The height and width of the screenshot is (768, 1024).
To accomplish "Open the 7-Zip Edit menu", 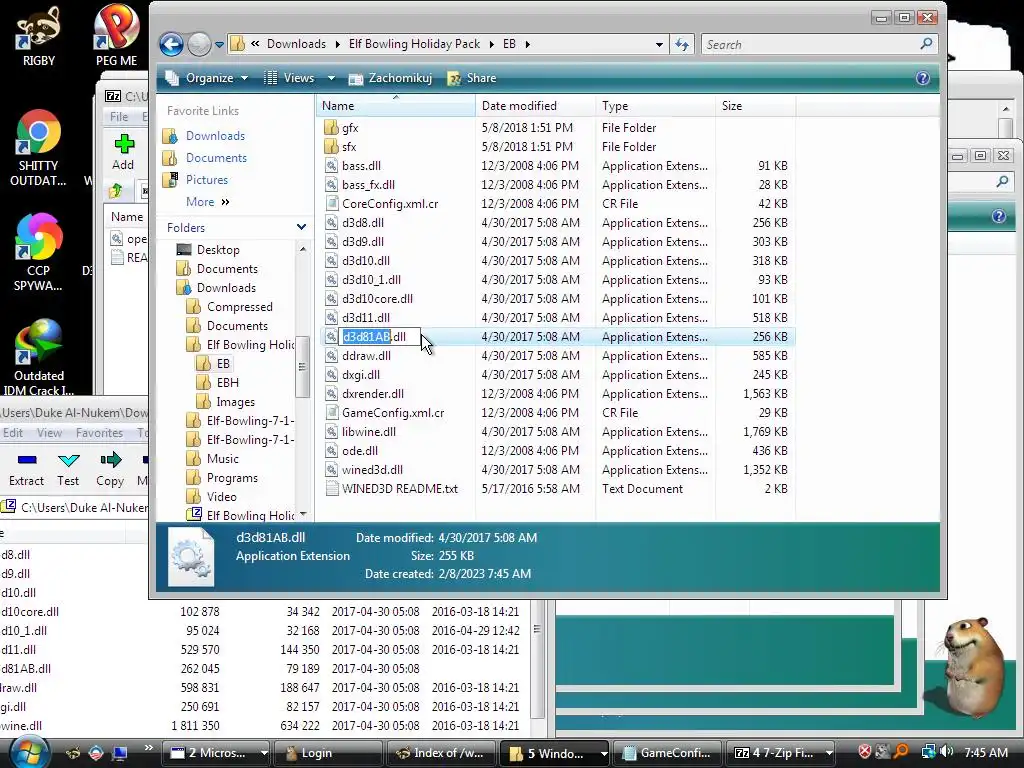I will pyautogui.click(x=12, y=432).
